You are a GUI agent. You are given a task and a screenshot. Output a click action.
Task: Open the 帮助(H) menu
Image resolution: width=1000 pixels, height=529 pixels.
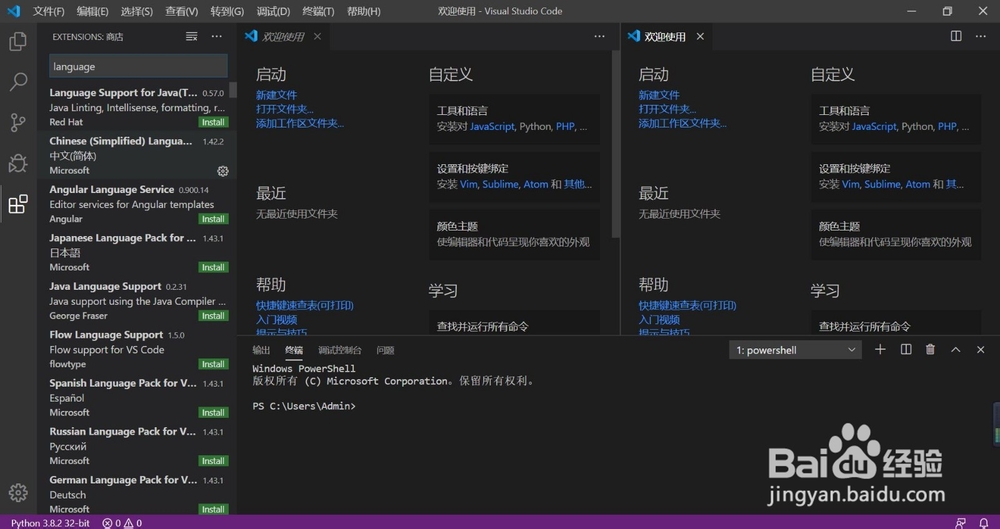pyautogui.click(x=364, y=11)
